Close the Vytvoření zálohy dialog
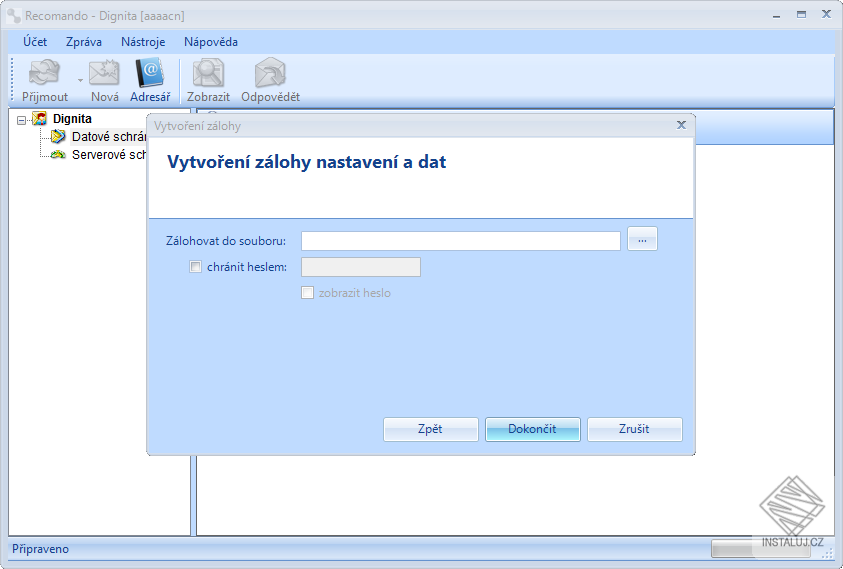Screen dimensions: 843x569 coord(681,125)
